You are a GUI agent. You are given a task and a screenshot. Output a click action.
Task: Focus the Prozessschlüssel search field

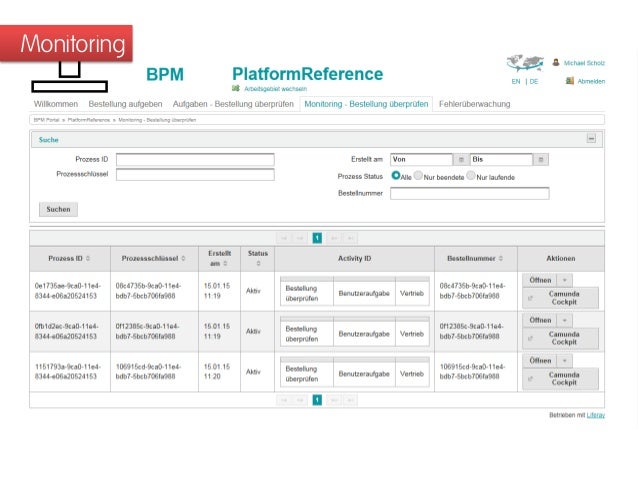pyautogui.click(x=195, y=175)
